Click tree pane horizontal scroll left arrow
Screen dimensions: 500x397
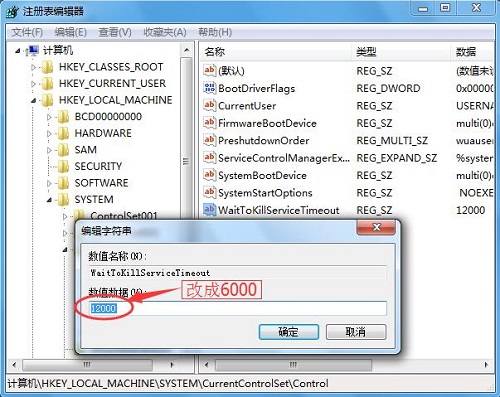coord(14,365)
